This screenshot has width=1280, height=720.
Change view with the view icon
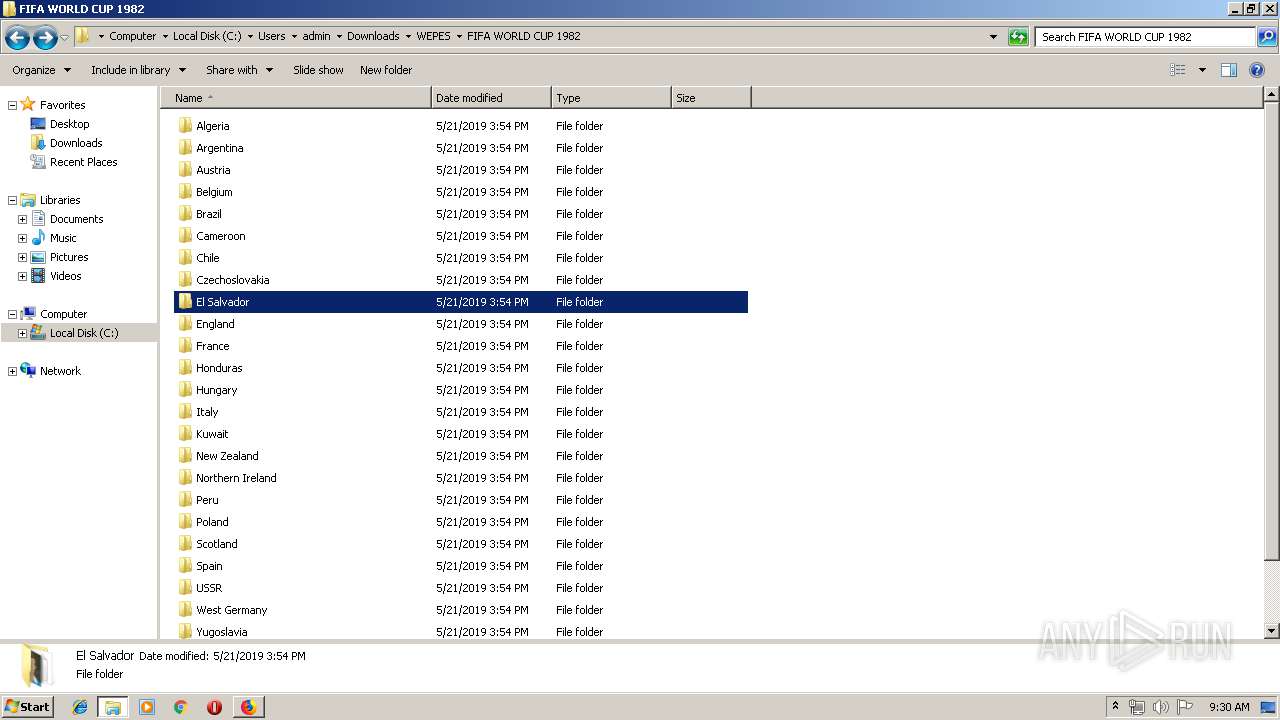(1178, 70)
